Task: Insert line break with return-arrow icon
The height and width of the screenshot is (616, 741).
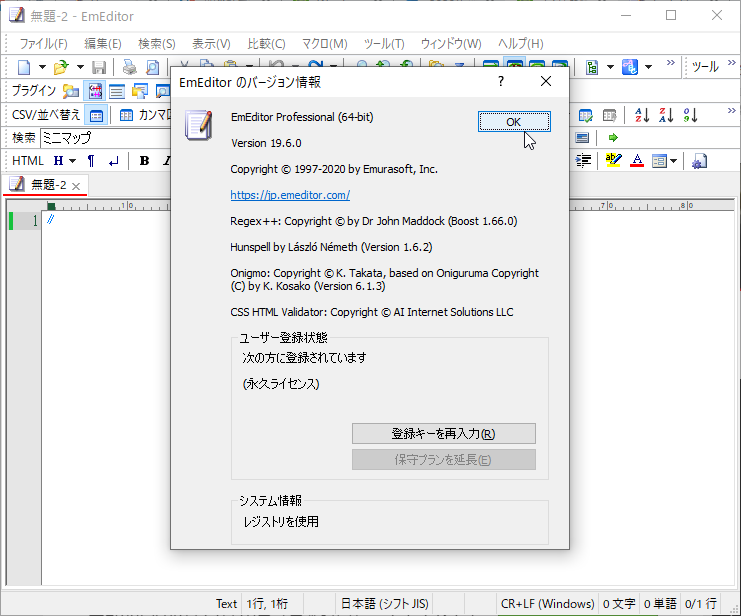Action: coord(113,161)
